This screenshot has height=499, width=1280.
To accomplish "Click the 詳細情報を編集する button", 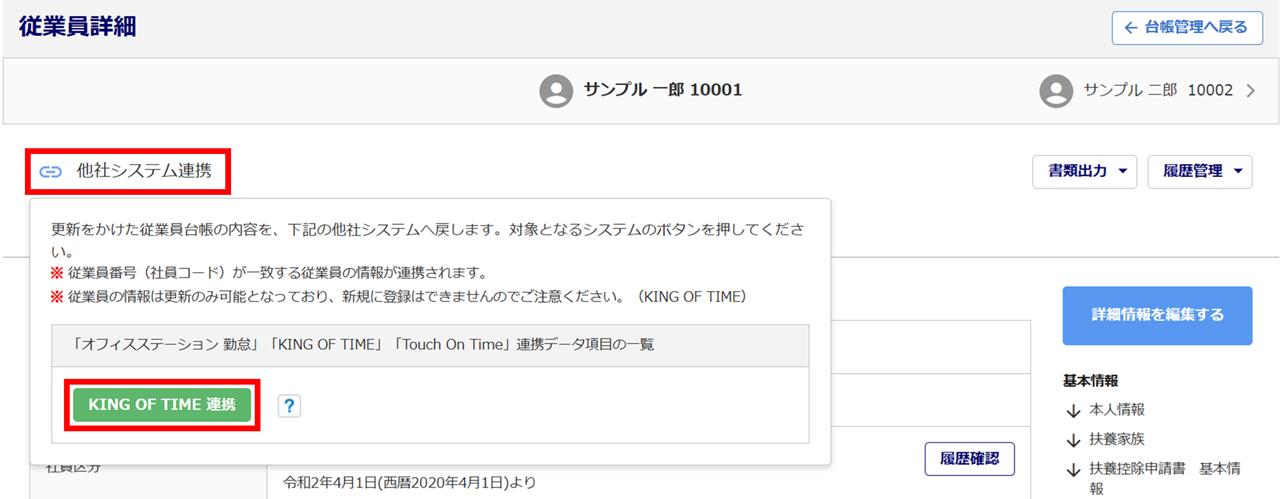I will pos(1157,315).
